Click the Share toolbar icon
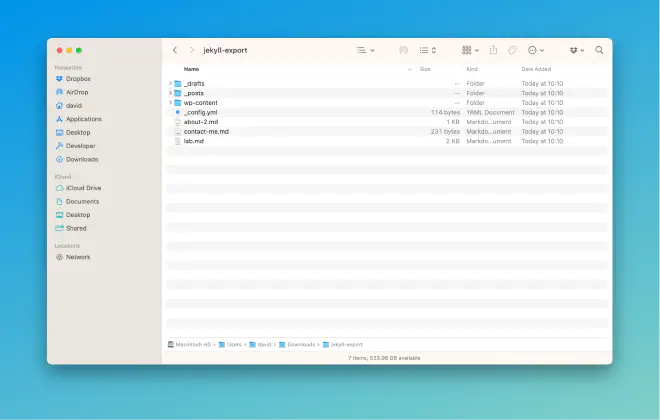Viewport: 660px width, 420px height. click(x=493, y=50)
